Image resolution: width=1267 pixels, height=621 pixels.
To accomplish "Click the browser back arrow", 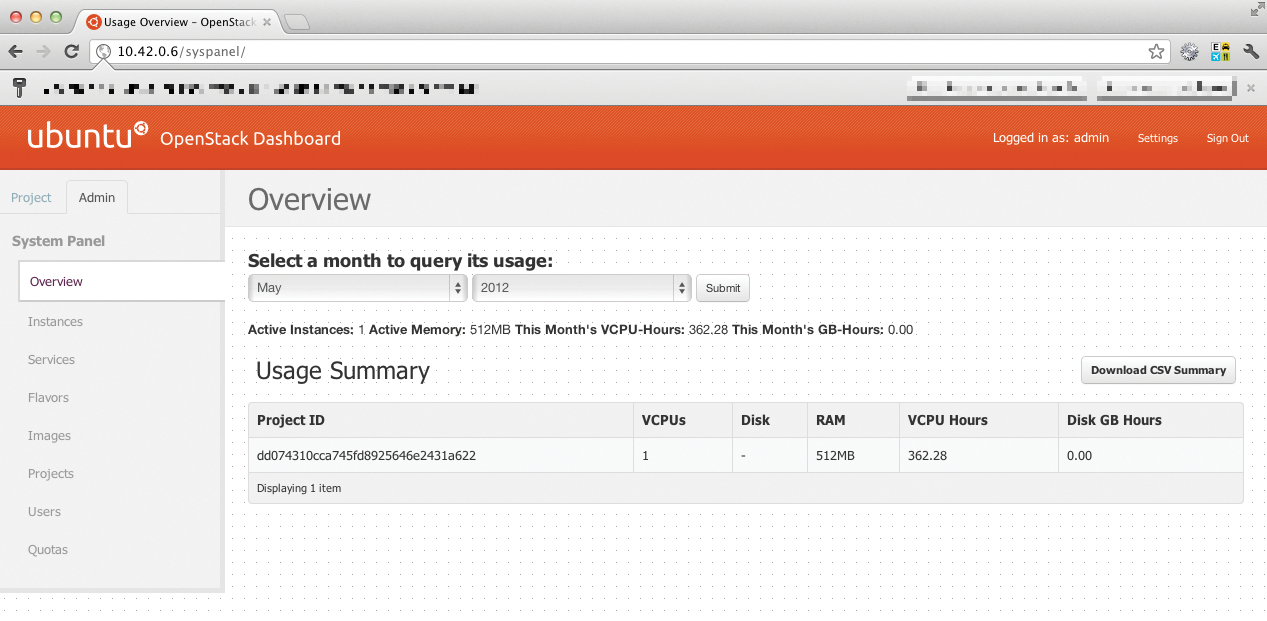I will pyautogui.click(x=16, y=51).
